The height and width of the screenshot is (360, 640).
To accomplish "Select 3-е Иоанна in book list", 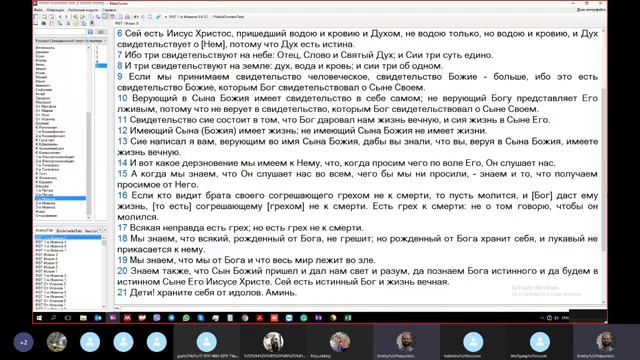I will click(45, 207).
